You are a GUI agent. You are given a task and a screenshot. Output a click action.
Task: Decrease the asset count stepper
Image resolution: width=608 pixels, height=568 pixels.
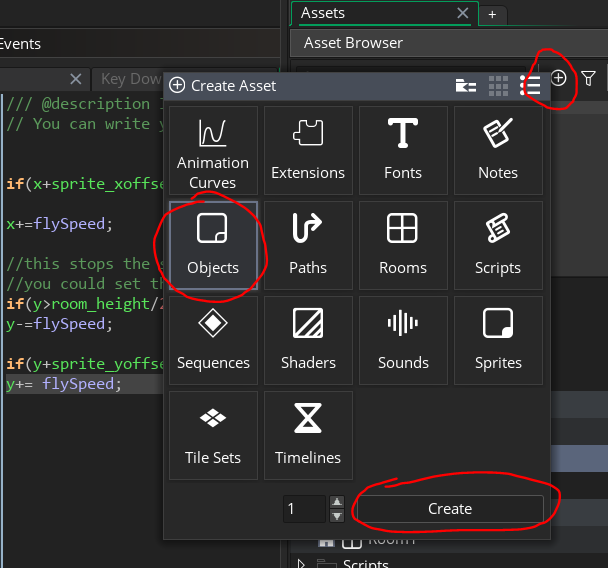click(337, 516)
